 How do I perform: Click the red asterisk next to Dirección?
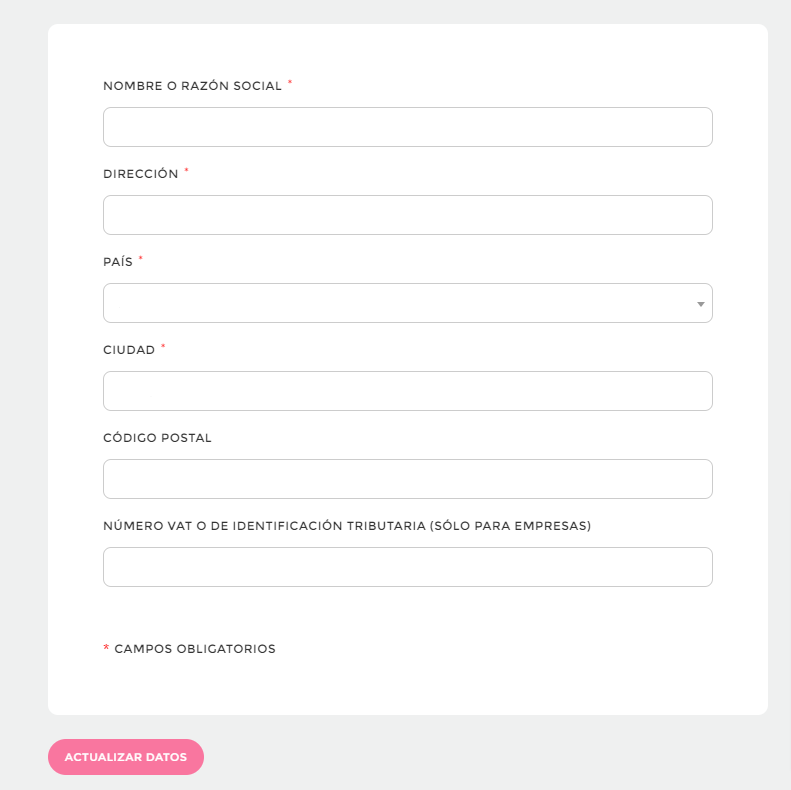coord(186,171)
